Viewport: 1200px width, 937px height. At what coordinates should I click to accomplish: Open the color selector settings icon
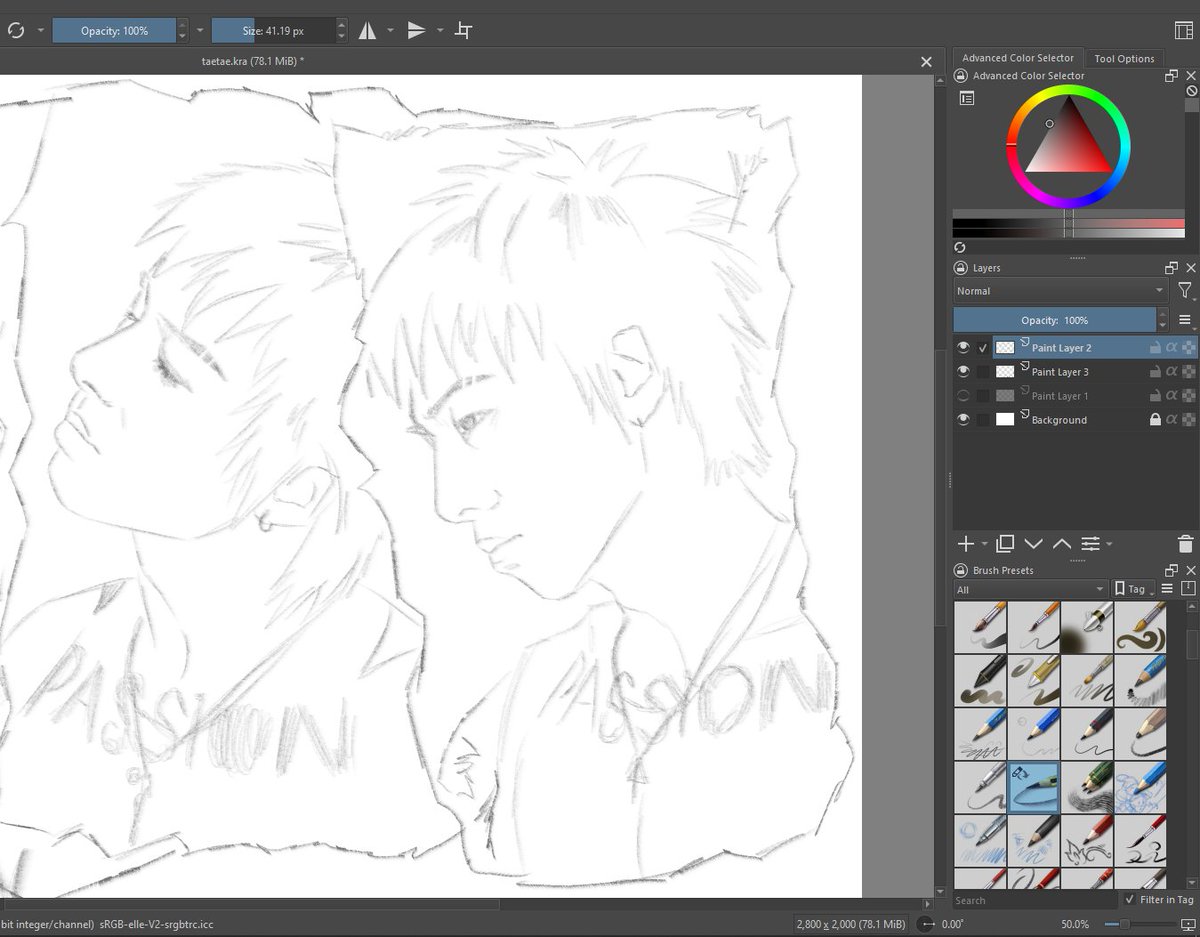(966, 98)
